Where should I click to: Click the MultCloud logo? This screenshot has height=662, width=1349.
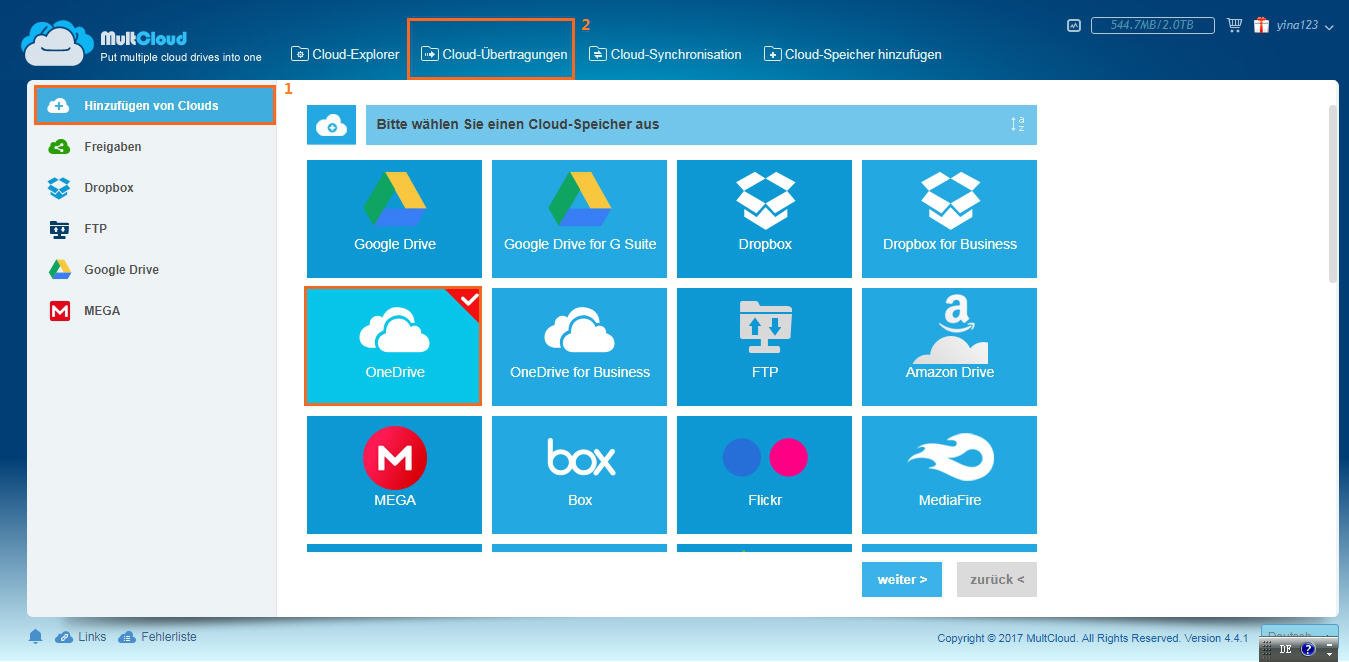(x=141, y=44)
